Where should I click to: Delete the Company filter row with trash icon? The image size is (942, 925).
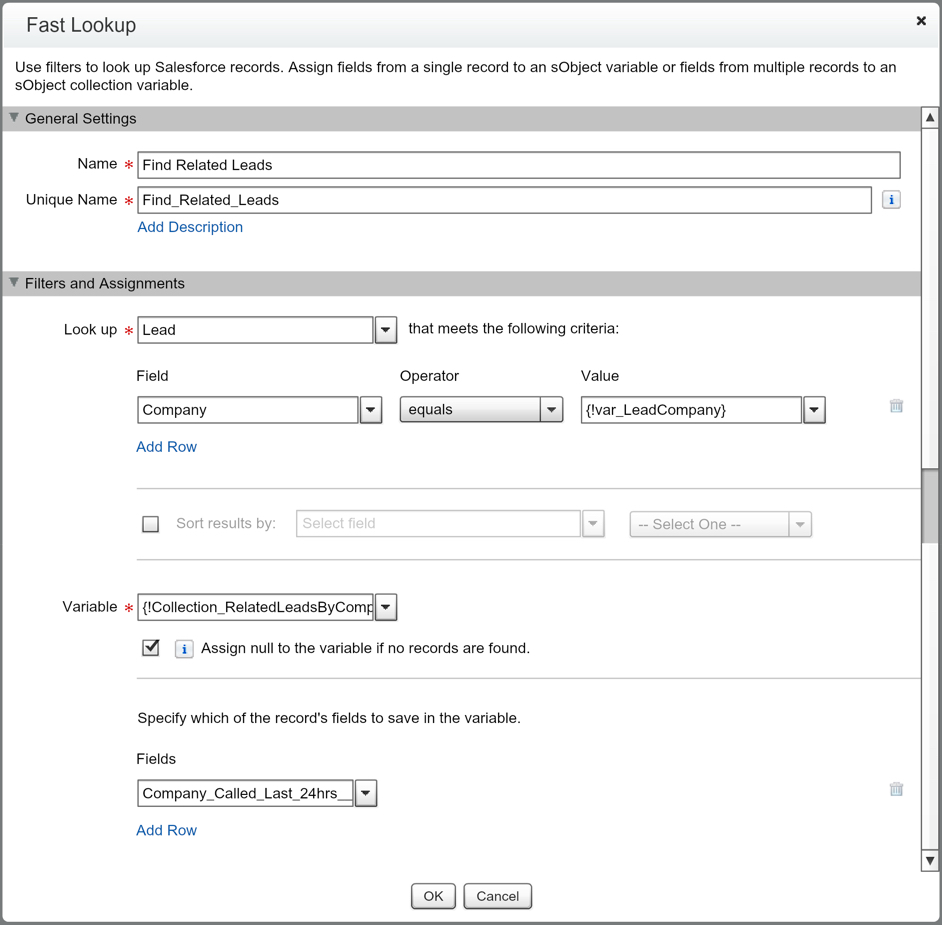pyautogui.click(x=896, y=406)
